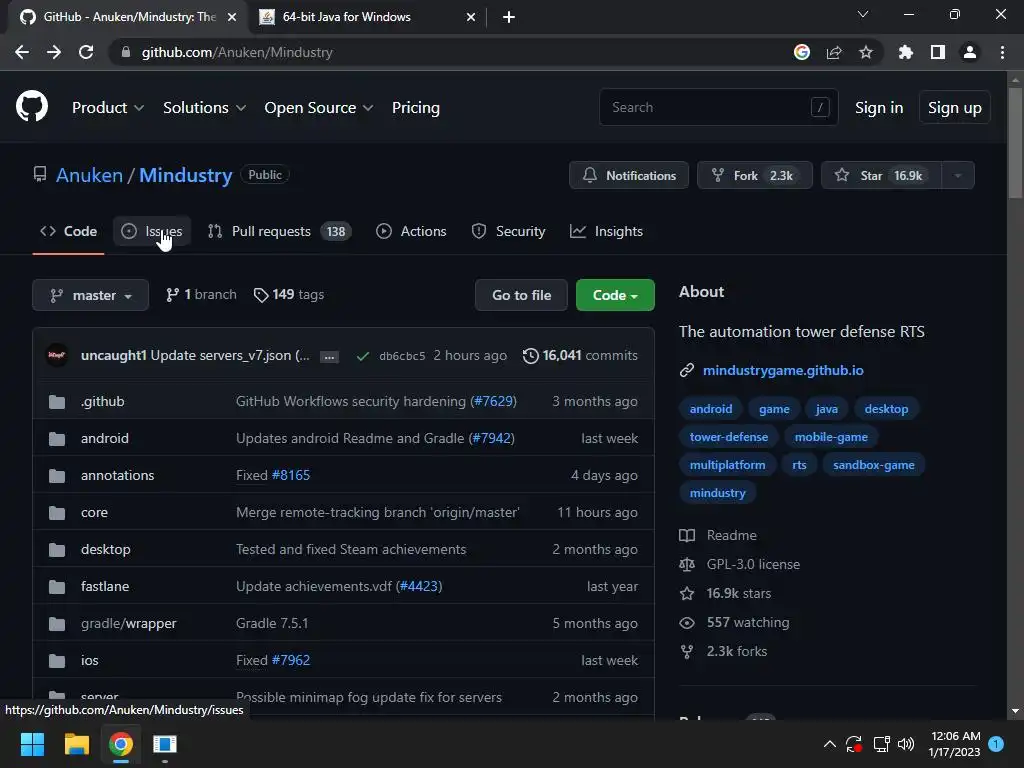Screen dimensions: 1024x768
Task: Show hidden system tray icons chevron
Action: (829, 744)
